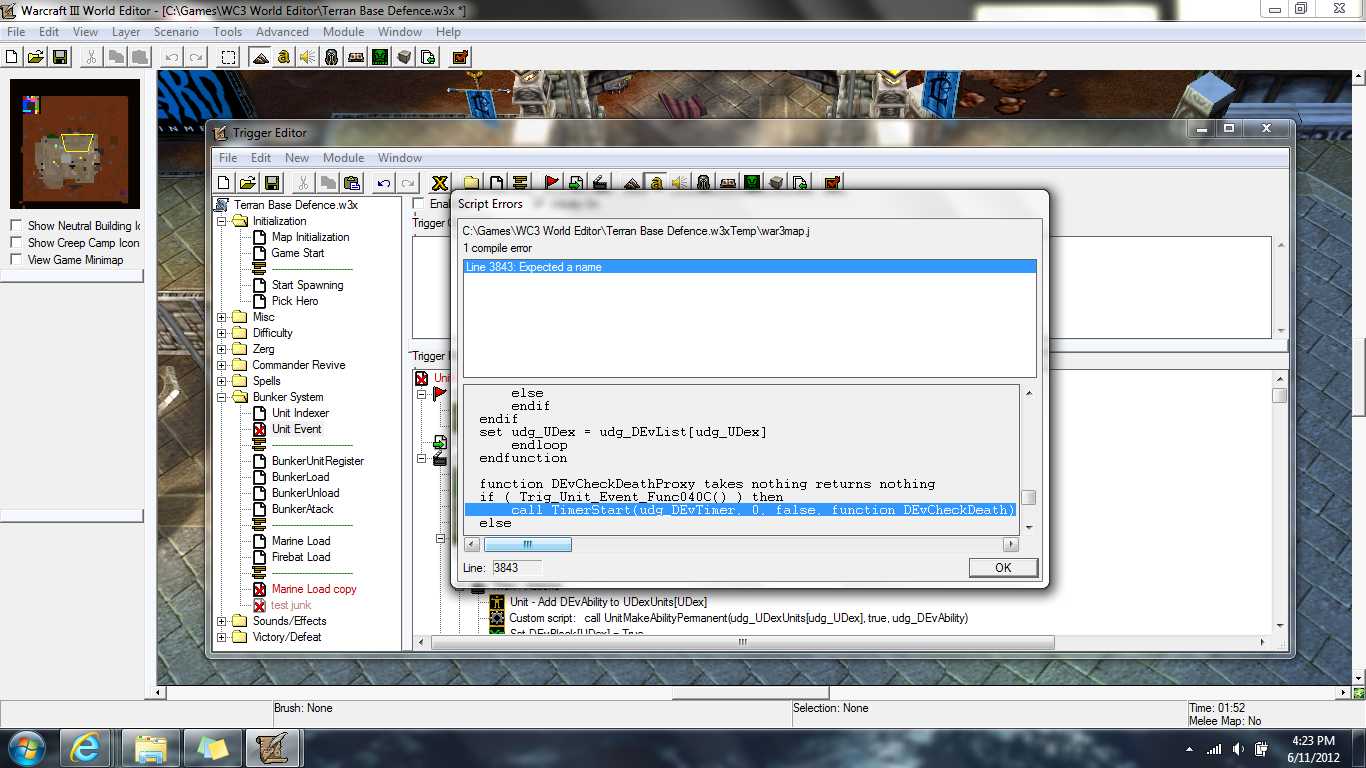1366x768 pixels.
Task: Open New menu in Trigger Editor
Action: [x=297, y=158]
